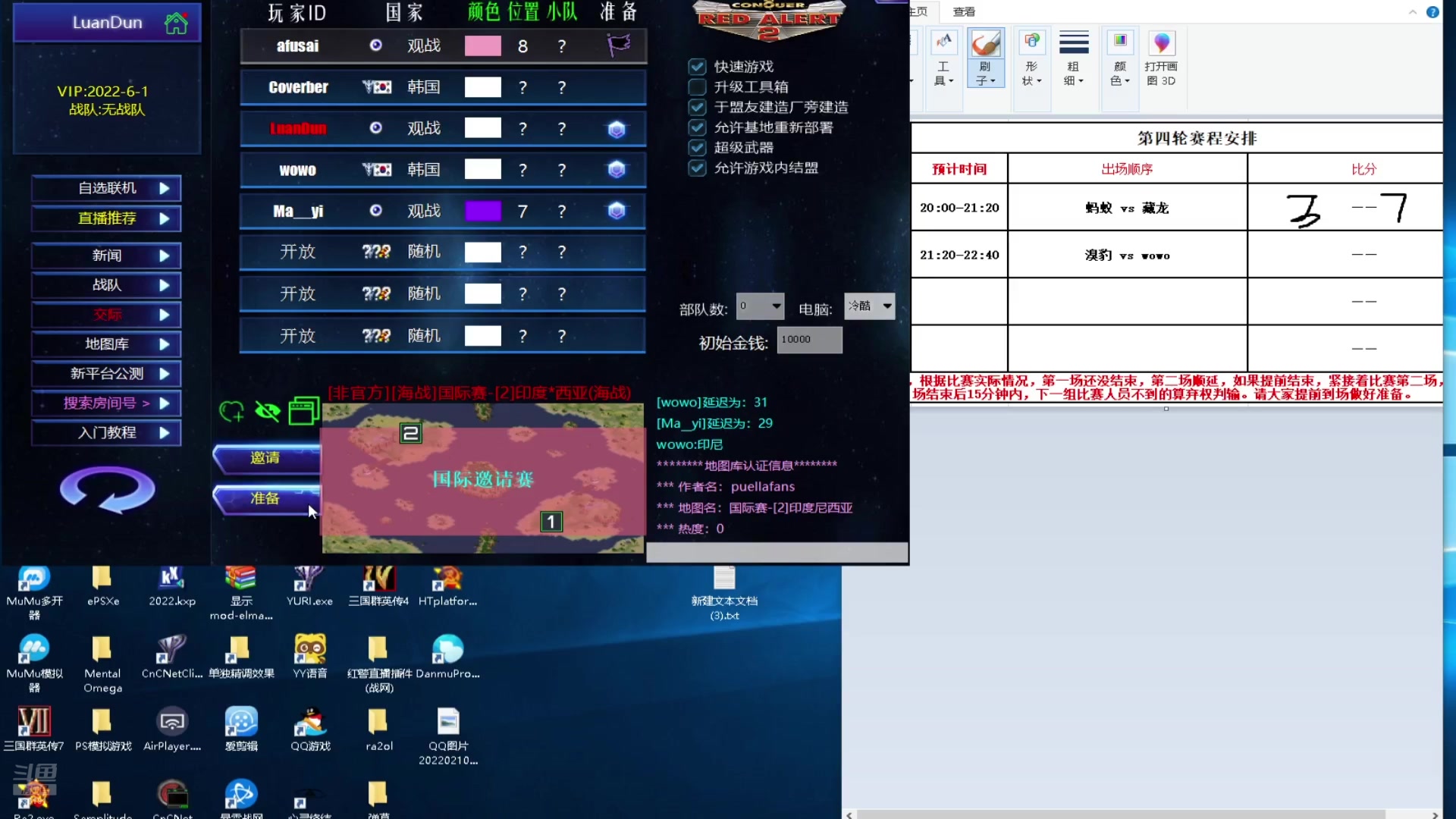Click the blue shield icon in Ma__yi's row

(x=617, y=211)
